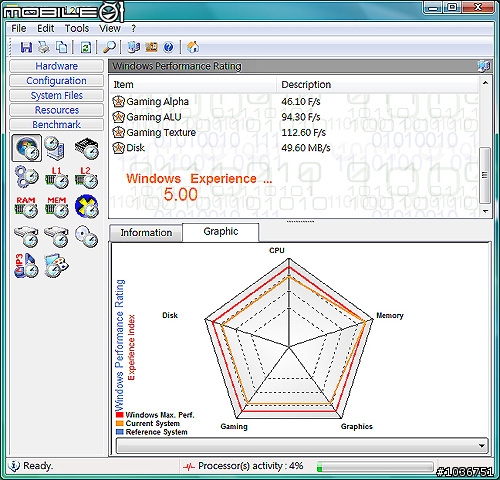Click the icon at right of Windows Performance Rating header

[484, 66]
